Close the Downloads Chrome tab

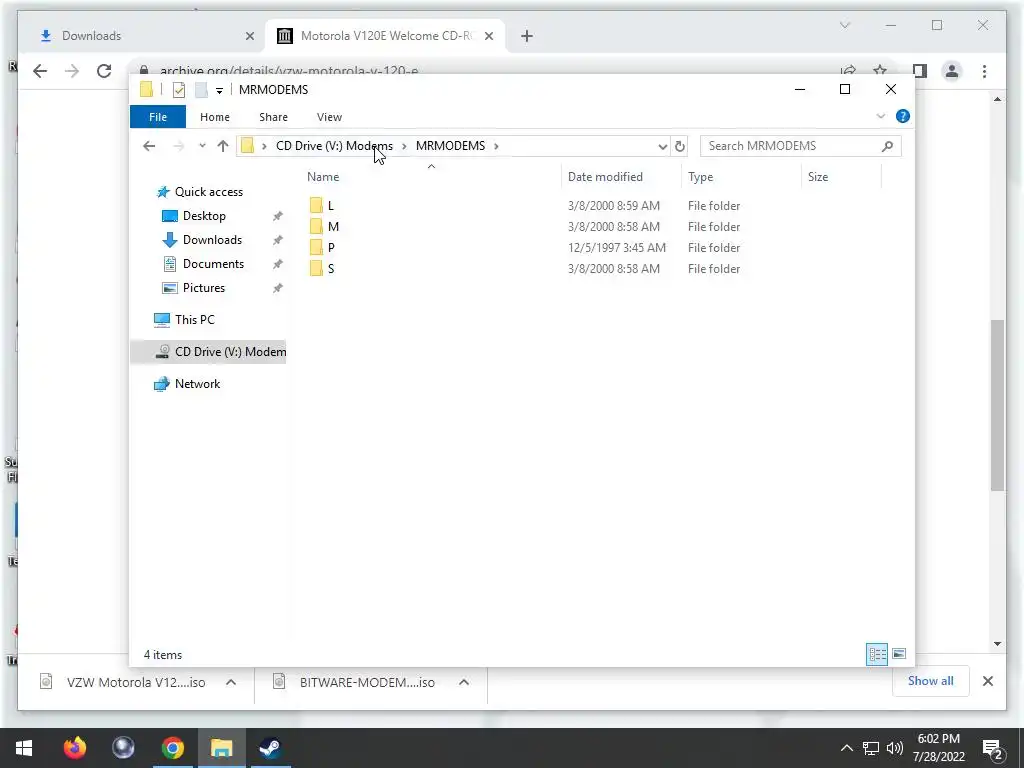[249, 36]
